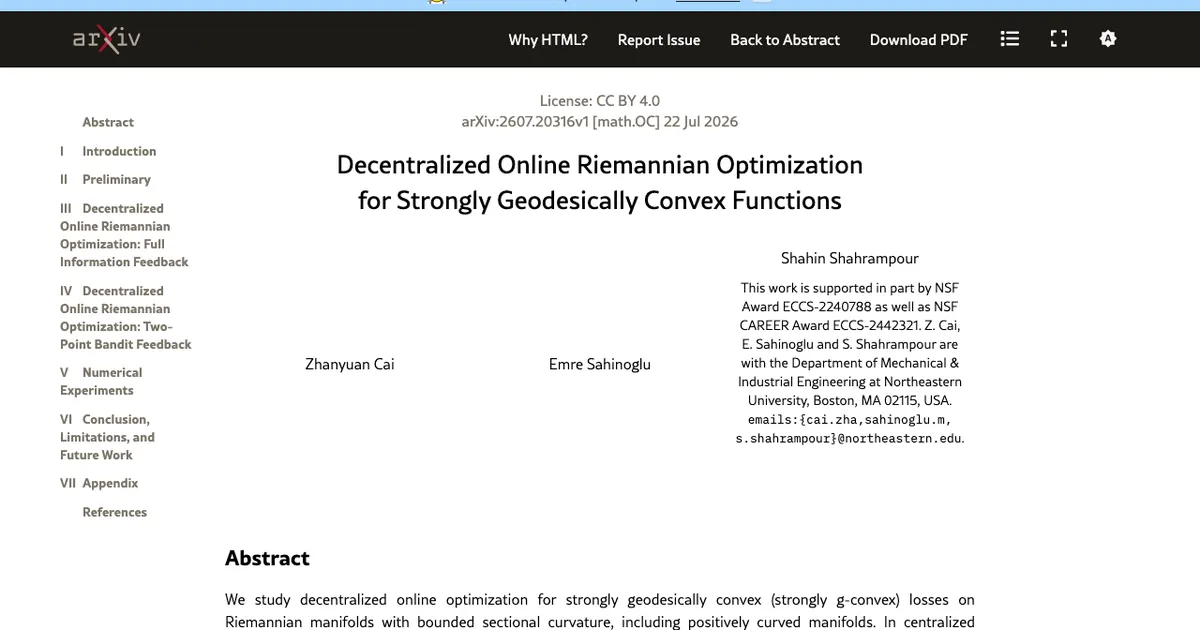This screenshot has width=1200, height=630.
Task: Click the paper title heading
Action: pyautogui.click(x=600, y=182)
